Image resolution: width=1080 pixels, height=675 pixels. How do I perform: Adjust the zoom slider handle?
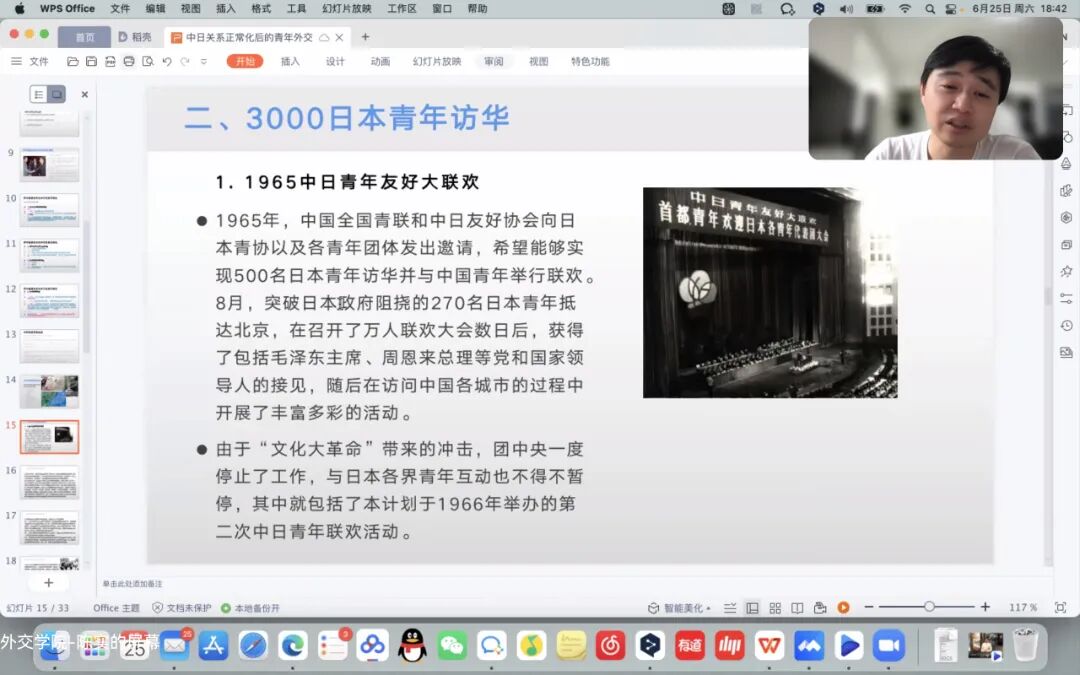click(930, 605)
